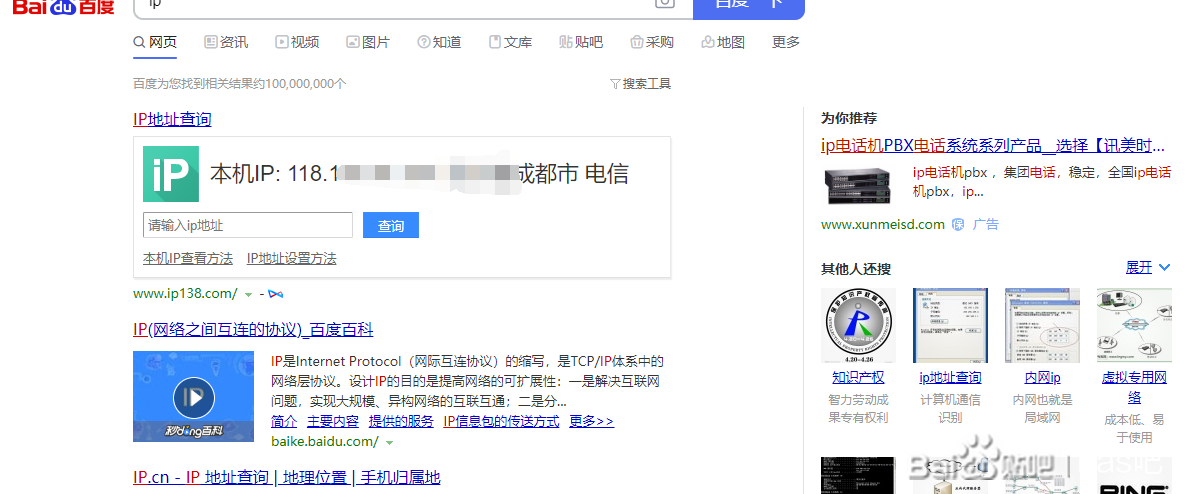Expand dropdown arrow beside baike.baidu.com
Viewport: 1188px width, 494px height.
pos(389,442)
